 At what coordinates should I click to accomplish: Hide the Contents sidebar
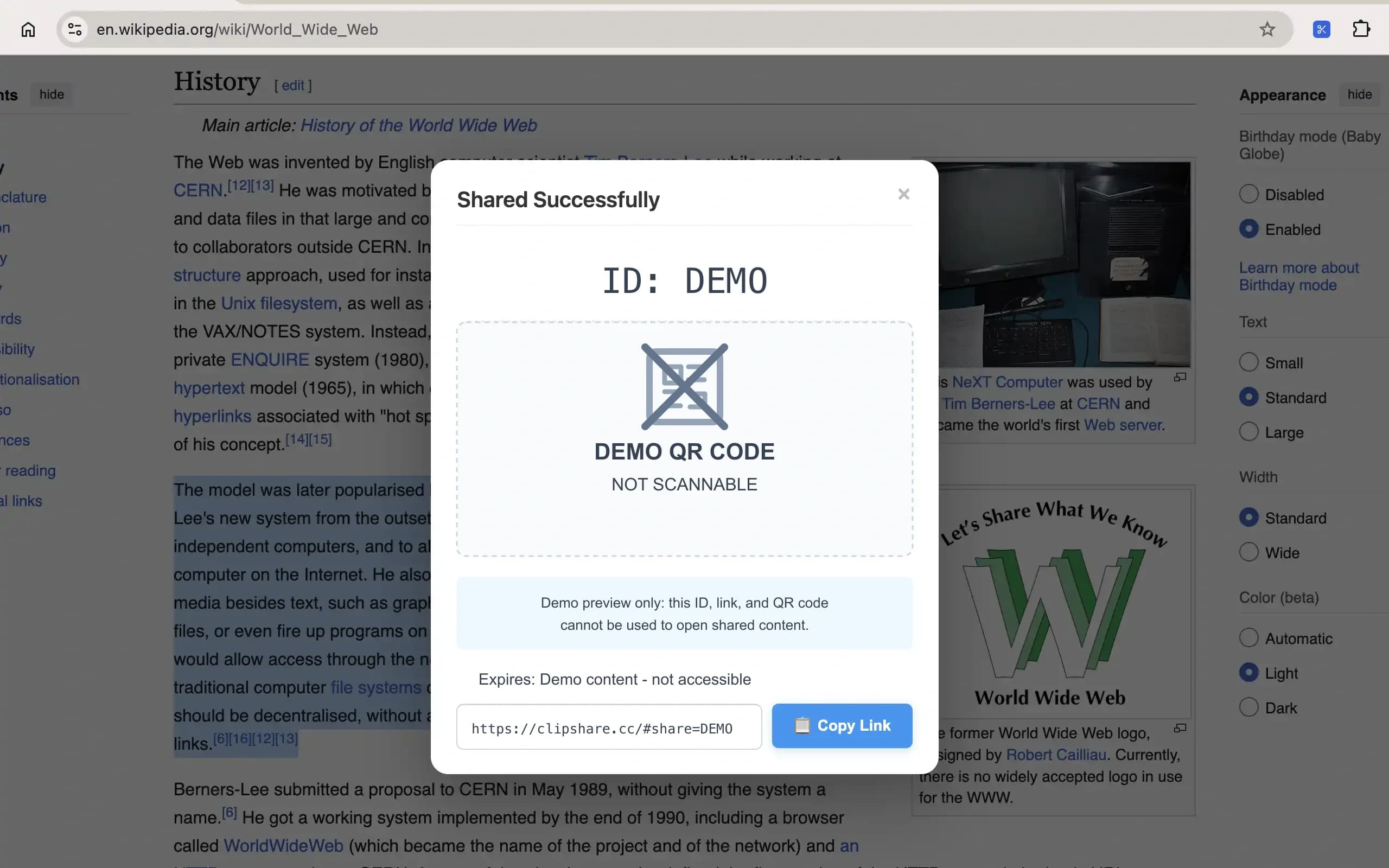(51, 94)
